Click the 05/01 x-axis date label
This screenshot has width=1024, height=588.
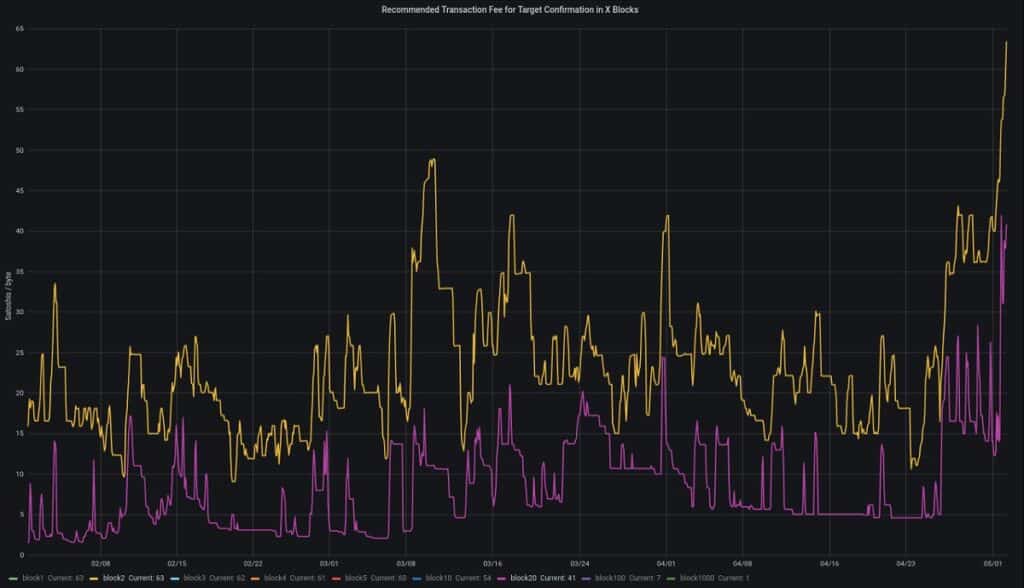coord(993,564)
